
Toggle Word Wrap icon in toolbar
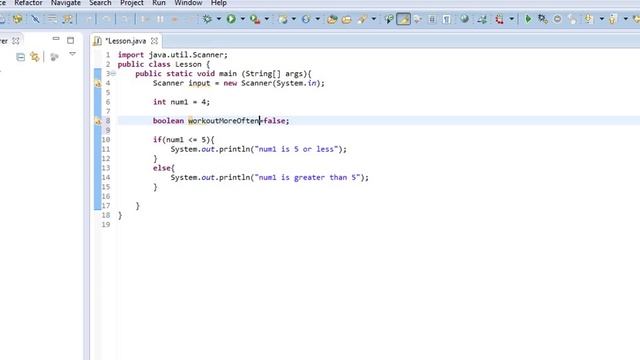(x=418, y=19)
